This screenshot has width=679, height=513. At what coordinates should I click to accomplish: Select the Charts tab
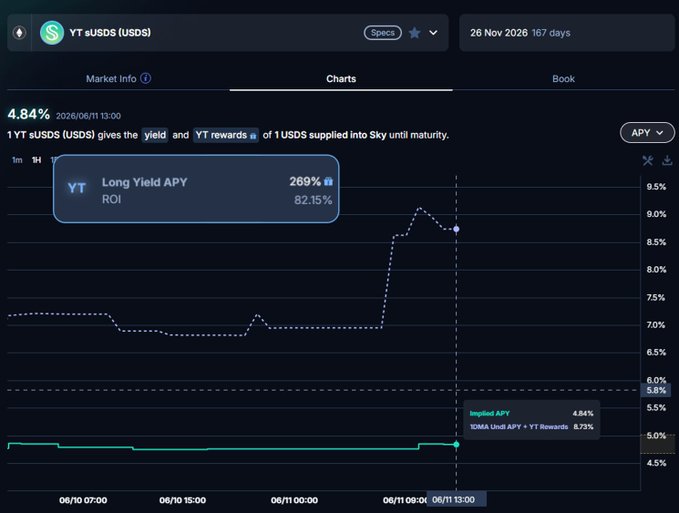click(x=341, y=79)
